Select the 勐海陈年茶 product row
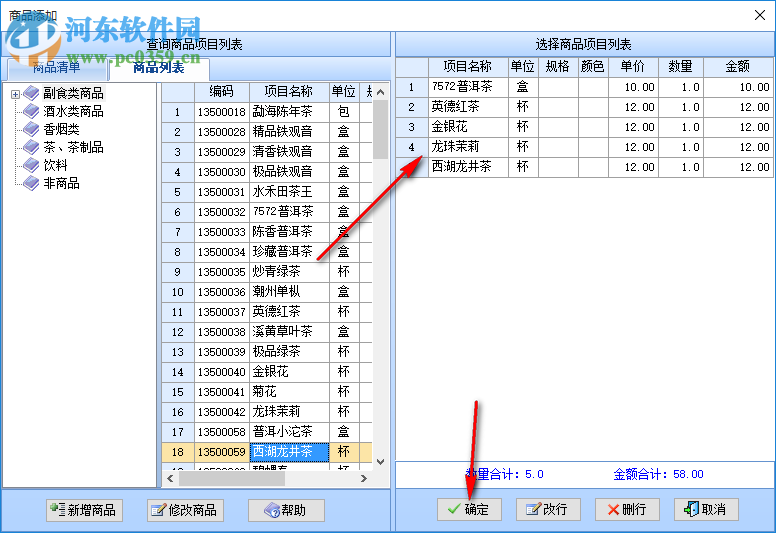The image size is (776, 533). point(267,112)
